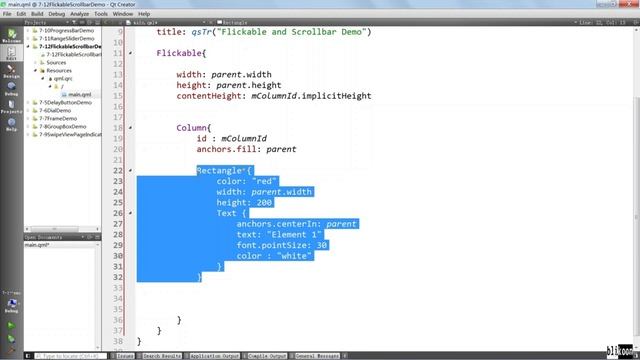Open Open Documents view dropdown
The width and height of the screenshot is (640, 360).
click(x=83, y=237)
